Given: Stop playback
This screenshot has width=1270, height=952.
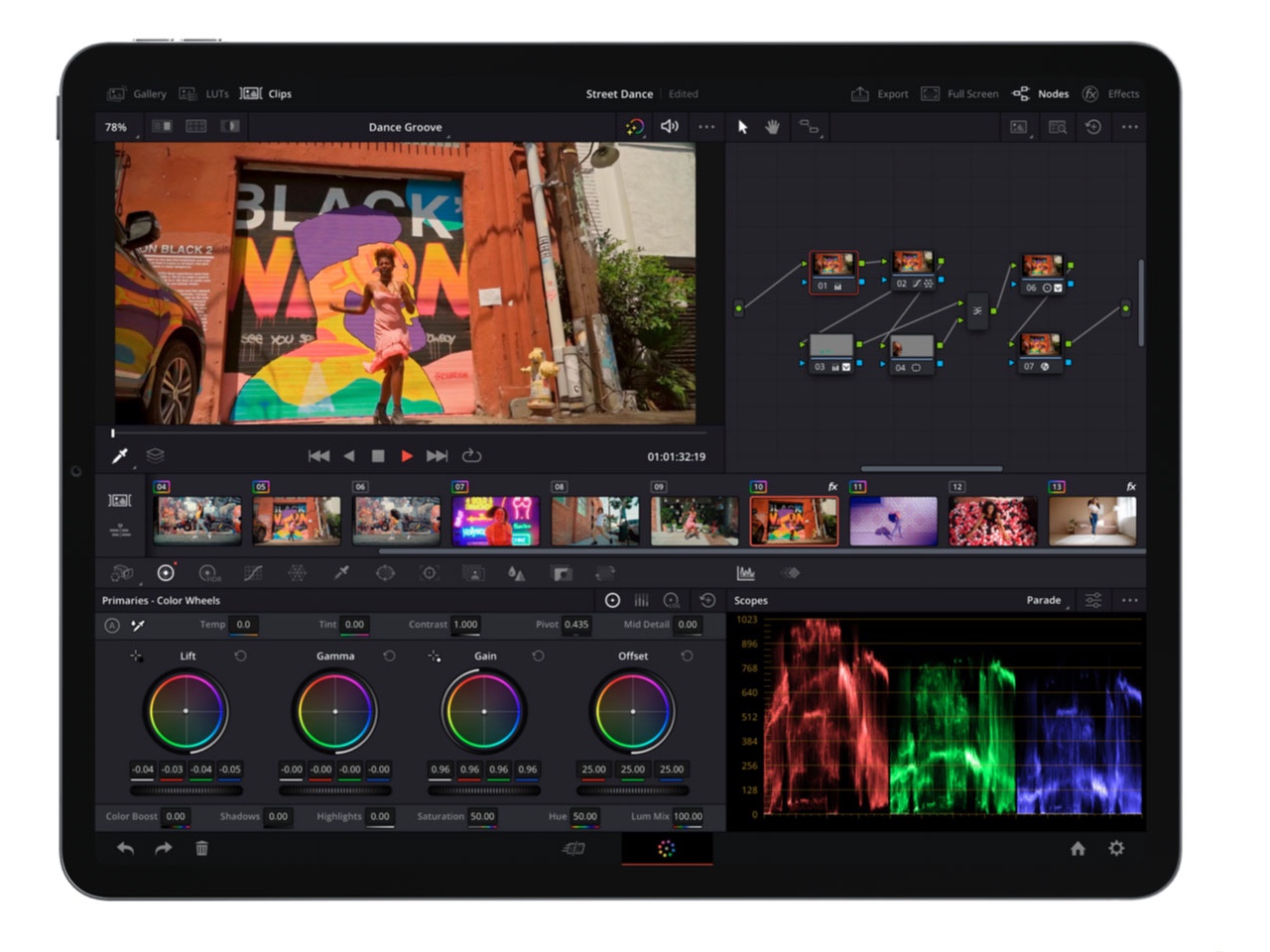Looking at the screenshot, I should [x=378, y=455].
